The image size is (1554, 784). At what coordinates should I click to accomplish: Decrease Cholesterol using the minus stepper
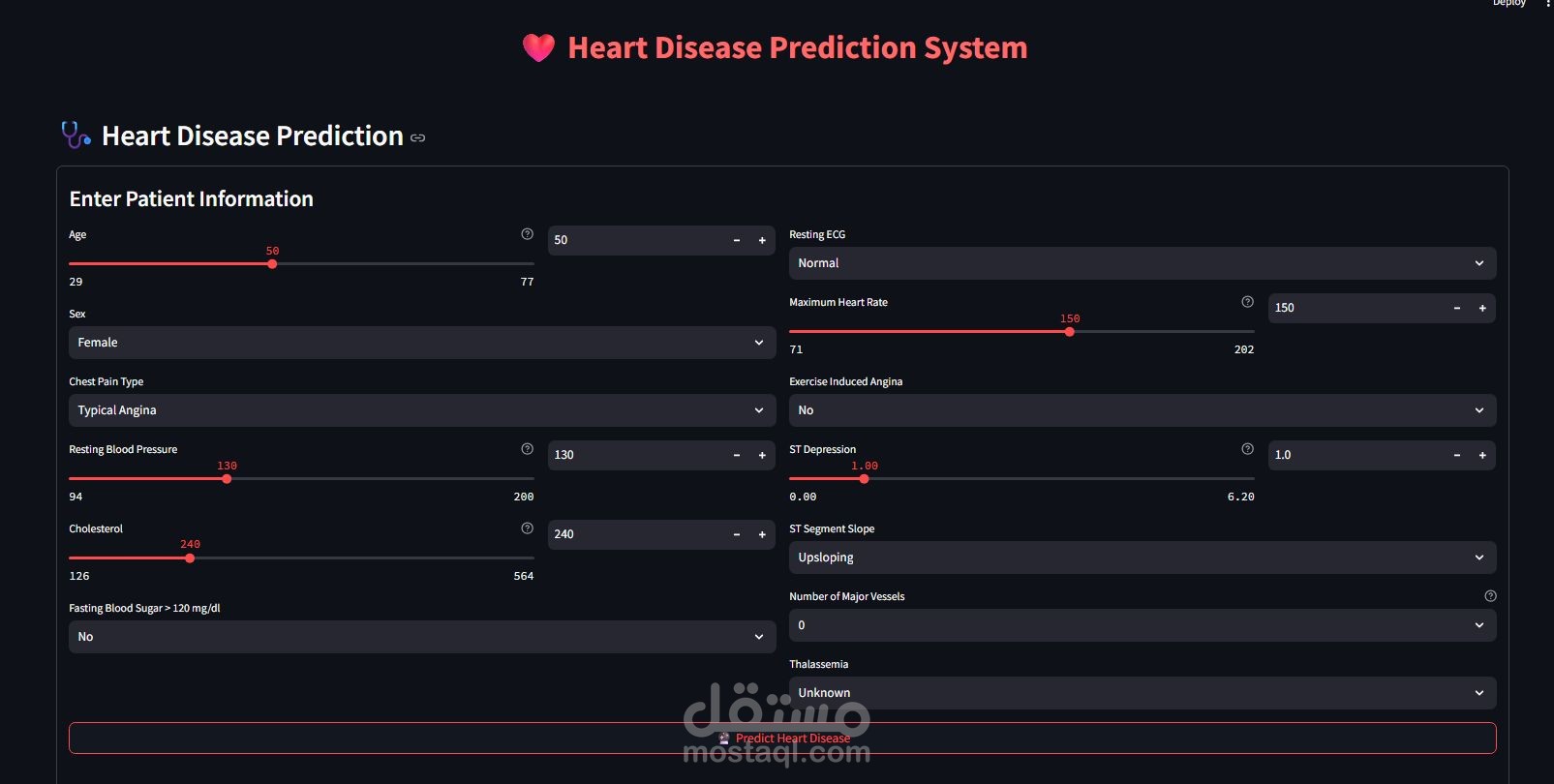pos(737,535)
